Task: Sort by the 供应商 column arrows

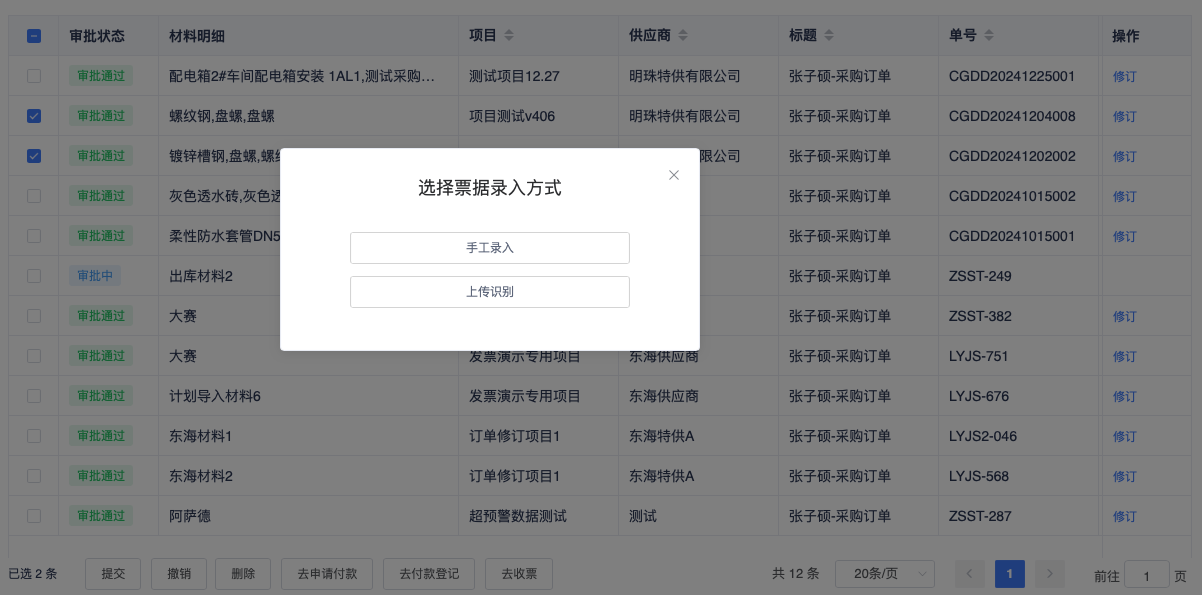Action: tap(683, 36)
